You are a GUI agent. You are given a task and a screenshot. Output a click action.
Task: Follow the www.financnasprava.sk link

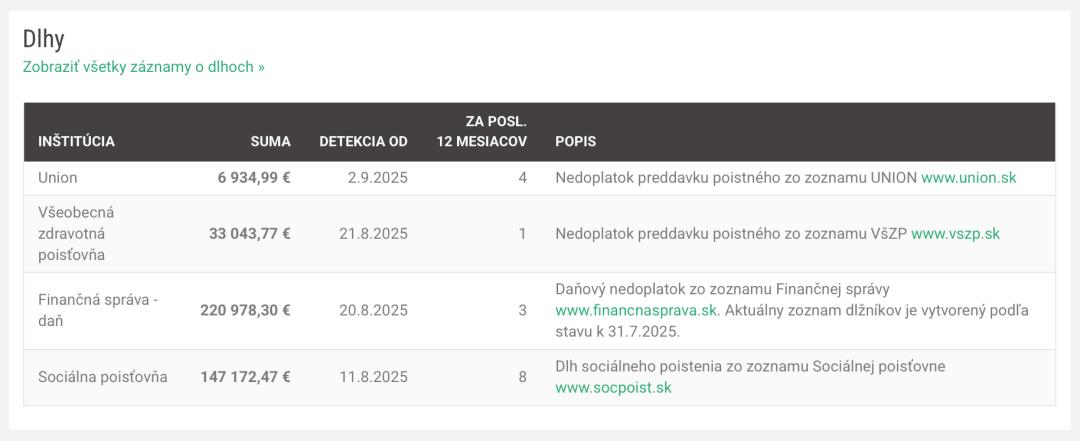(636, 310)
